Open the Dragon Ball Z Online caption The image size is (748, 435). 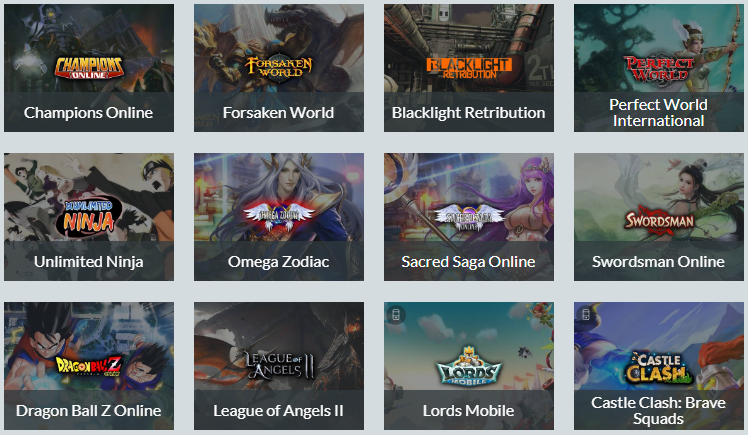pos(89,411)
